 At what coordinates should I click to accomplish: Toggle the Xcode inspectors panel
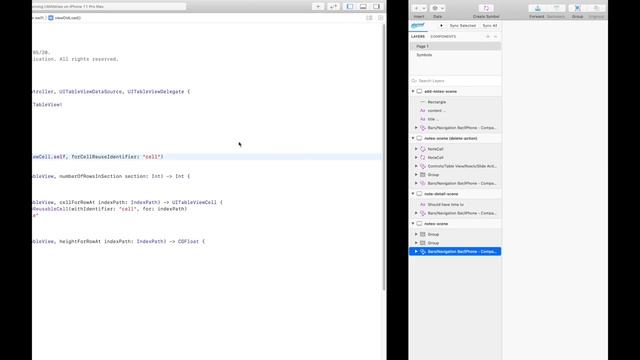point(376,7)
